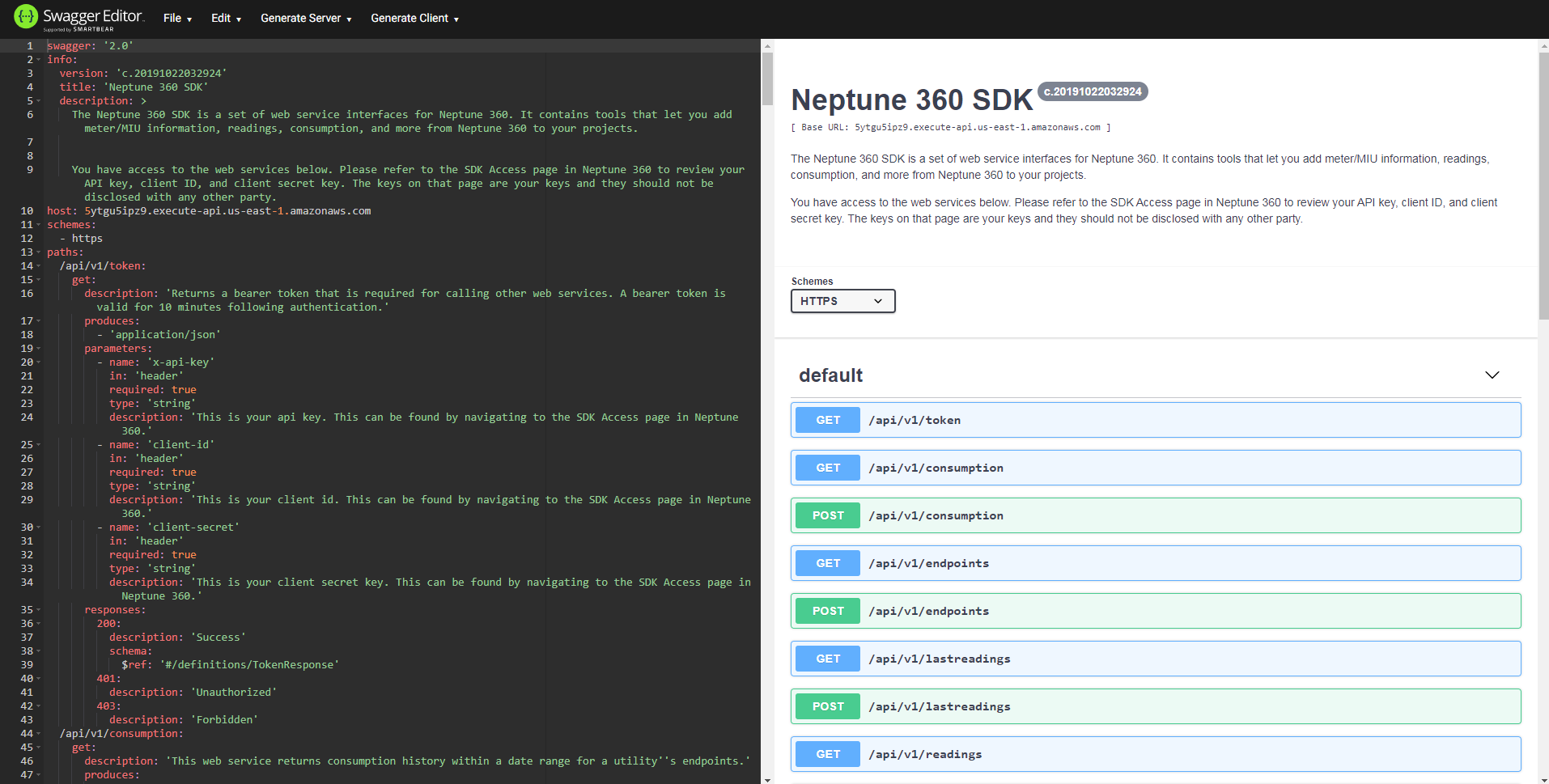Click description 'Unauthorized' line
The width and height of the screenshot is (1549, 784).
193,693
